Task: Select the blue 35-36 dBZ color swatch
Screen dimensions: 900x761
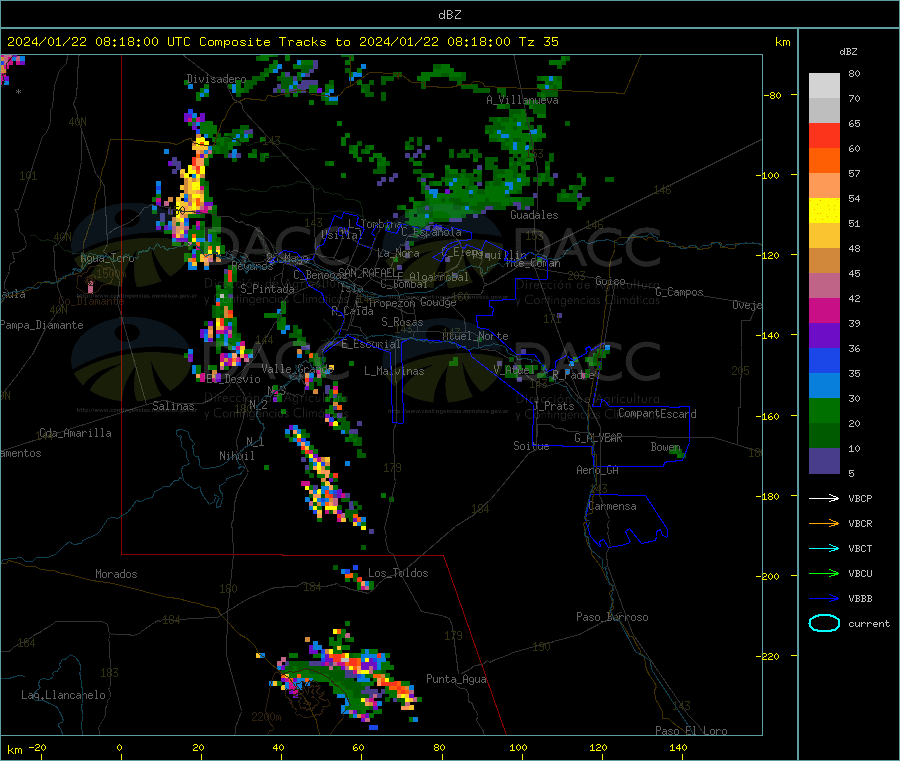Action: pos(824,360)
